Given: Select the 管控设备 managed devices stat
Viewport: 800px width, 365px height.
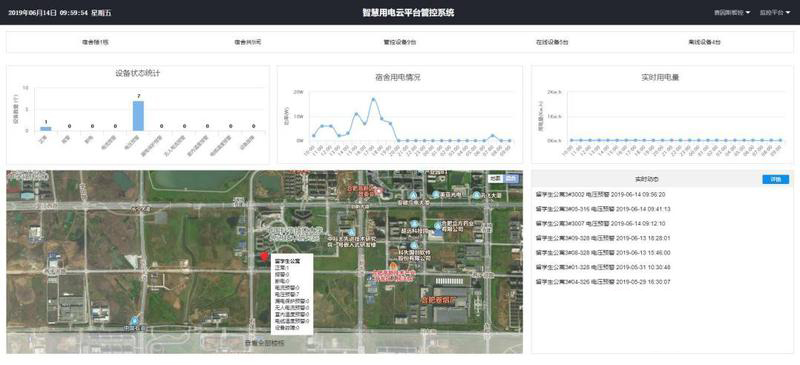Looking at the screenshot, I should tap(400, 42).
